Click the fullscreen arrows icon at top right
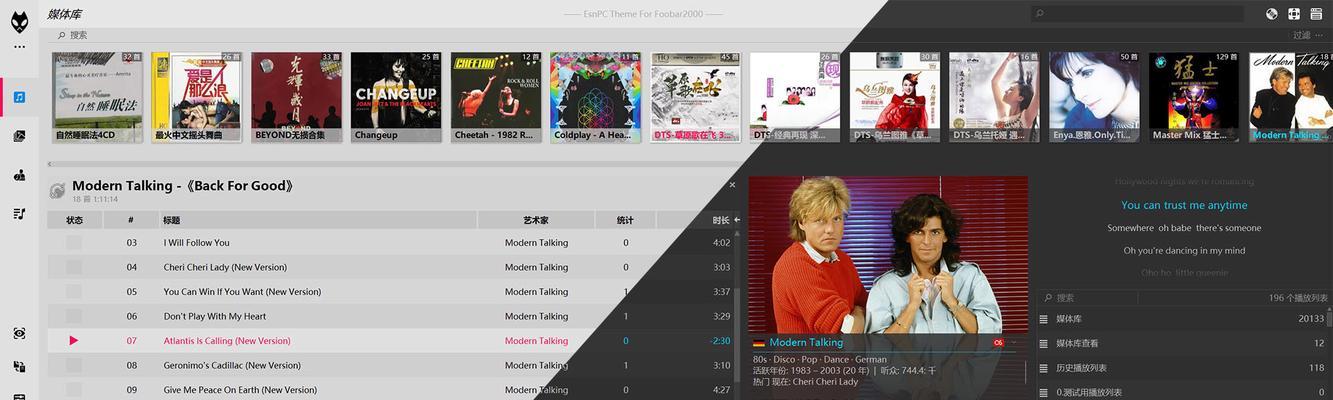The image size is (1333, 400). coord(1294,14)
